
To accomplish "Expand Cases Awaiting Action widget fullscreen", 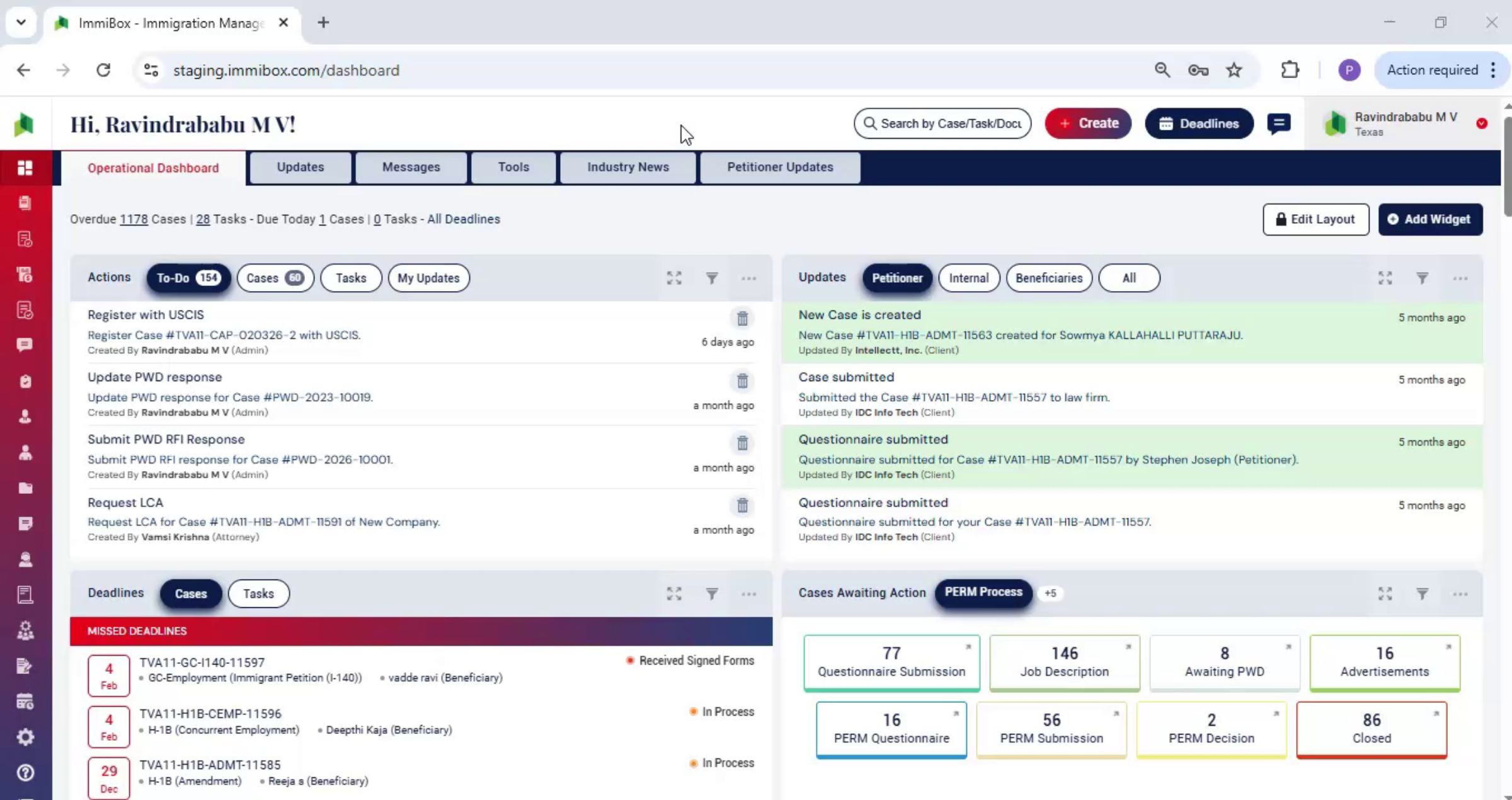I will tap(1385, 593).
